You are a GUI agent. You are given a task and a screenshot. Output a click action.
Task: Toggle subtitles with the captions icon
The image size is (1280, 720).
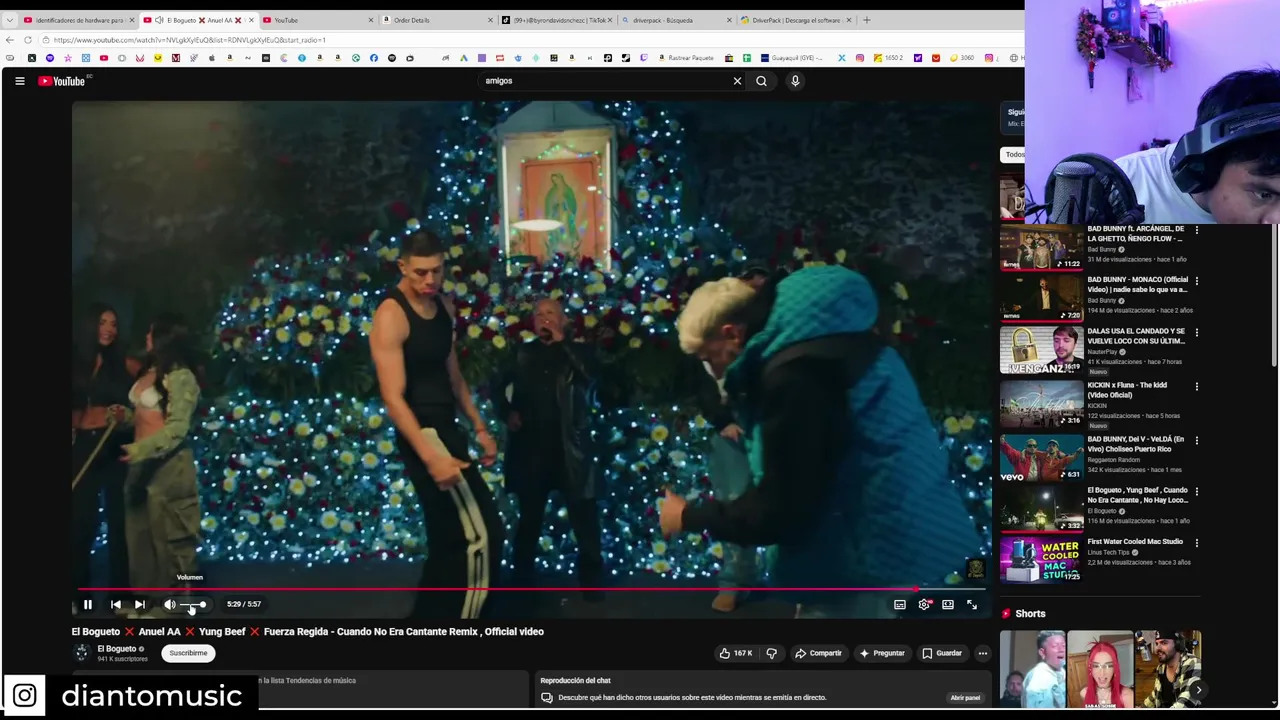point(900,604)
